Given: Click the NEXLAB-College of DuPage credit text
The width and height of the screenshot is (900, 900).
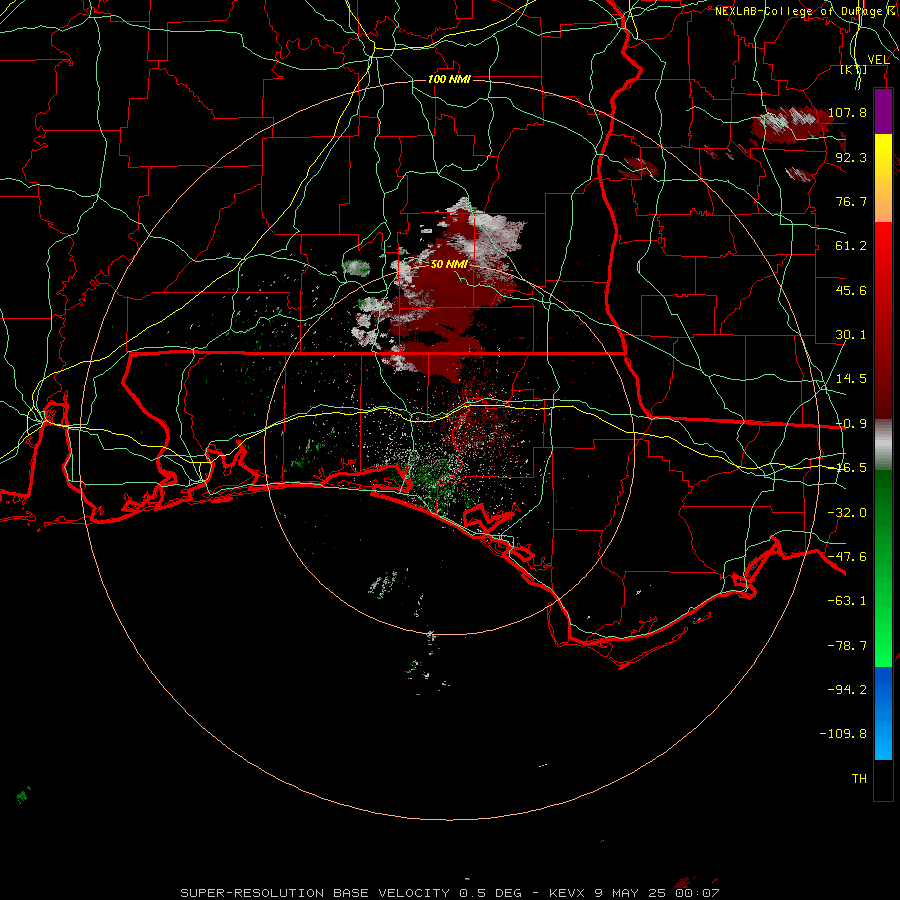Looking at the screenshot, I should [x=806, y=11].
